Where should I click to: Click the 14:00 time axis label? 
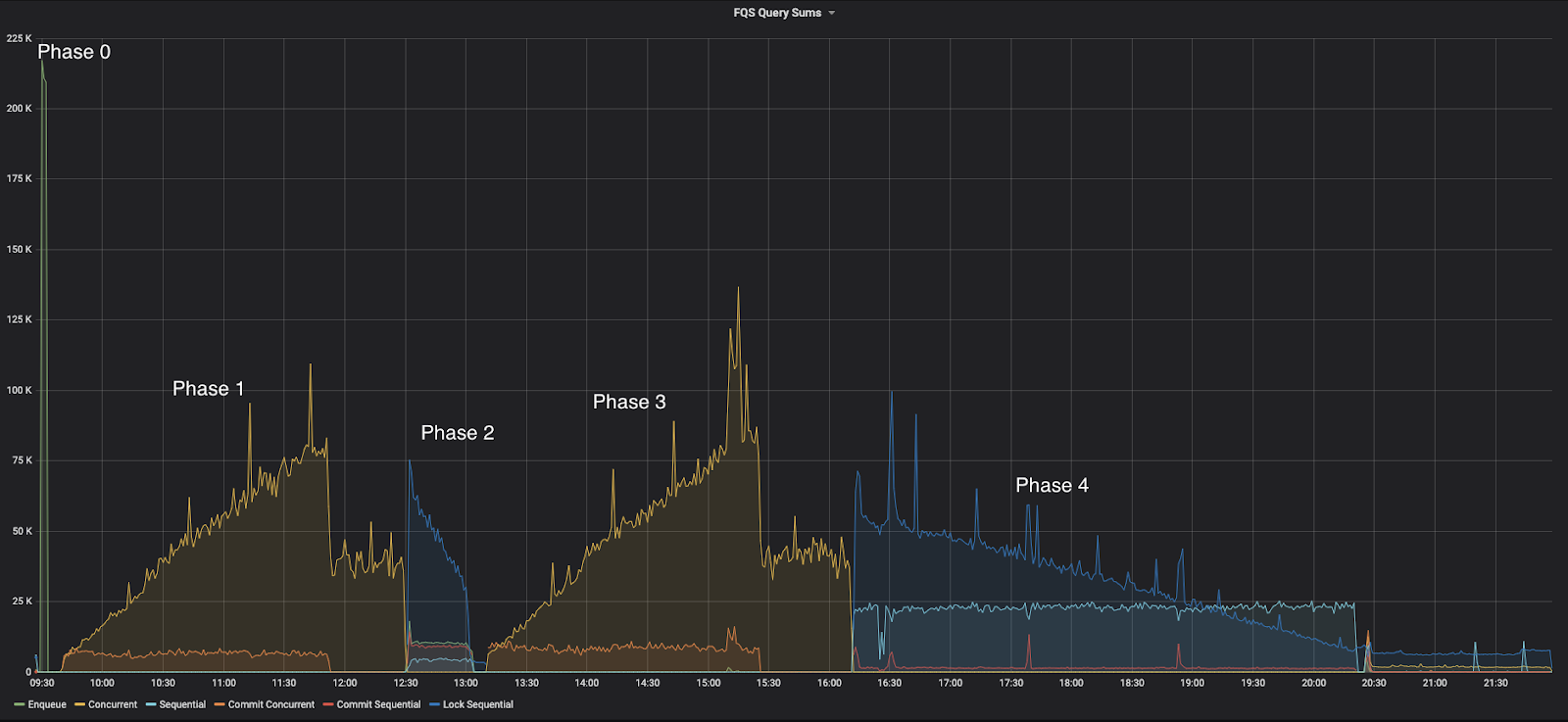coord(587,683)
